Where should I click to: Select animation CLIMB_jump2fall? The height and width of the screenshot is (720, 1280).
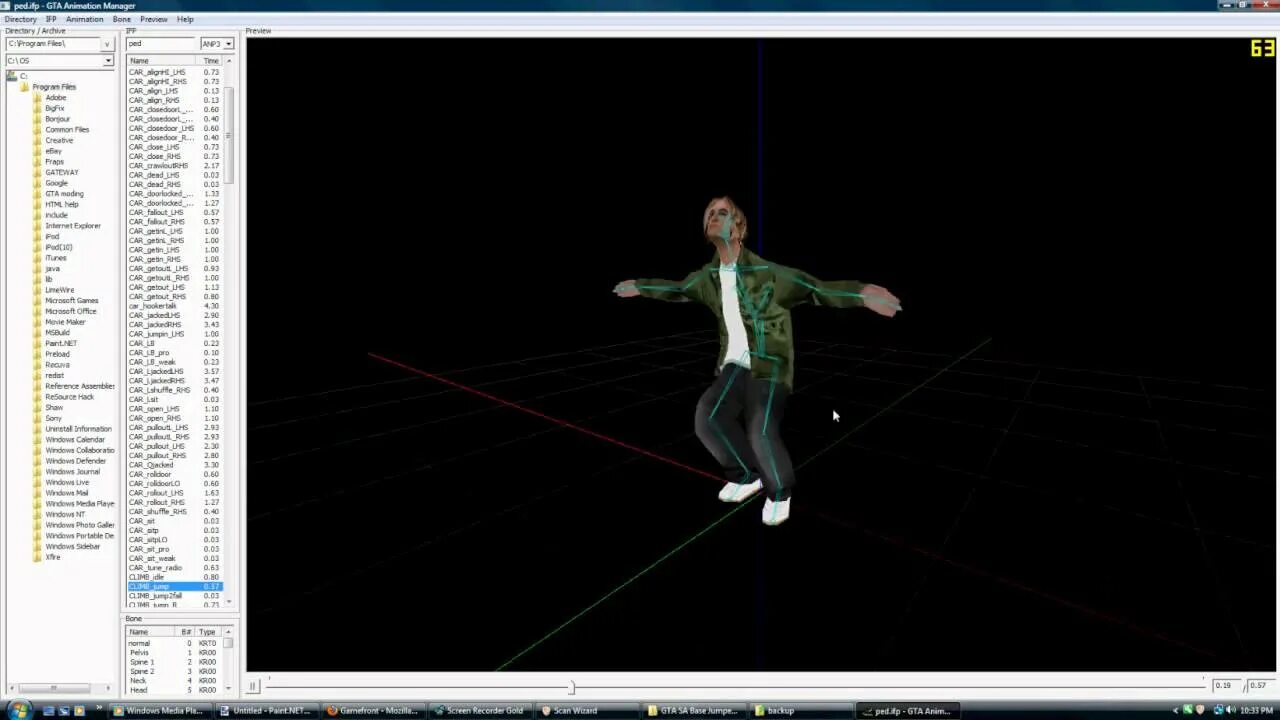pos(175,596)
